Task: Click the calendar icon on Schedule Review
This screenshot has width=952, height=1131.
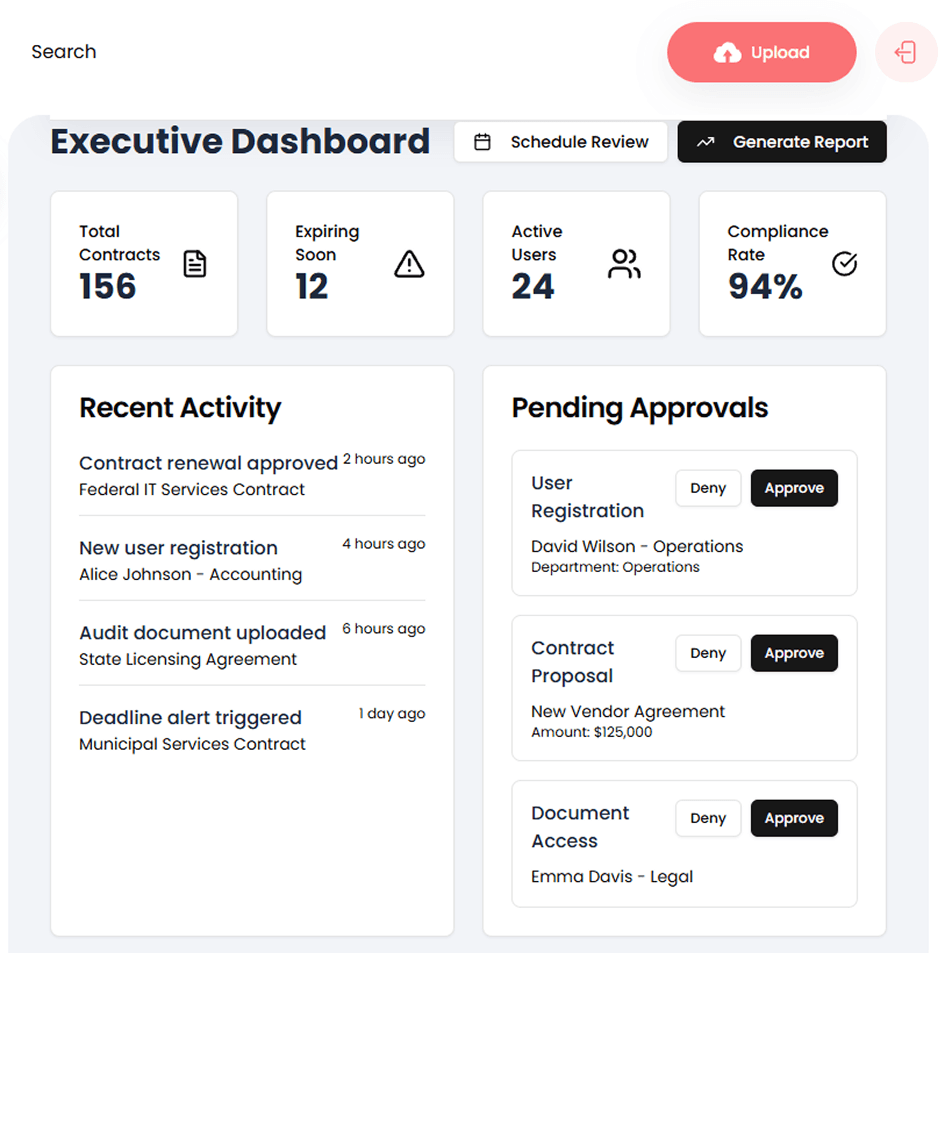Action: coord(483,141)
